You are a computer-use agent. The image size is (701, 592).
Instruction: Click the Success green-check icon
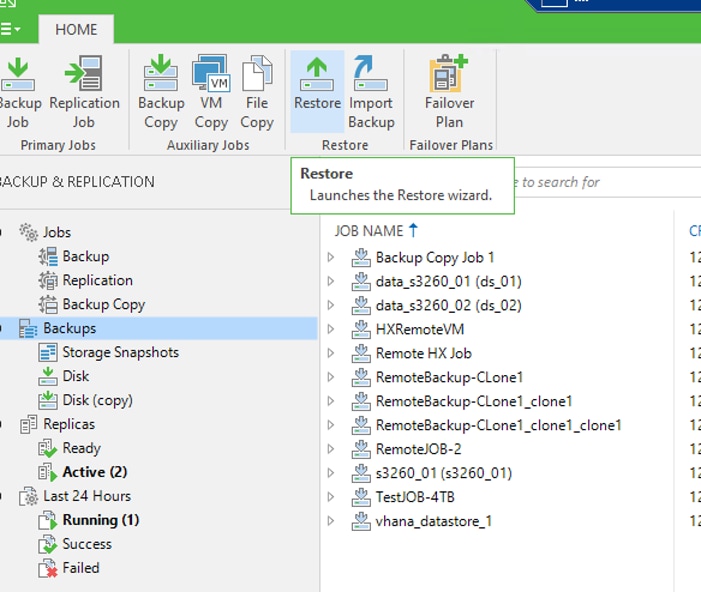[48, 544]
